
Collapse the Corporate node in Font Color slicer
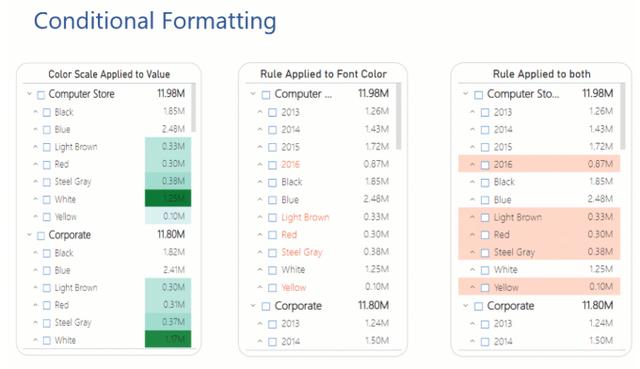(x=253, y=305)
